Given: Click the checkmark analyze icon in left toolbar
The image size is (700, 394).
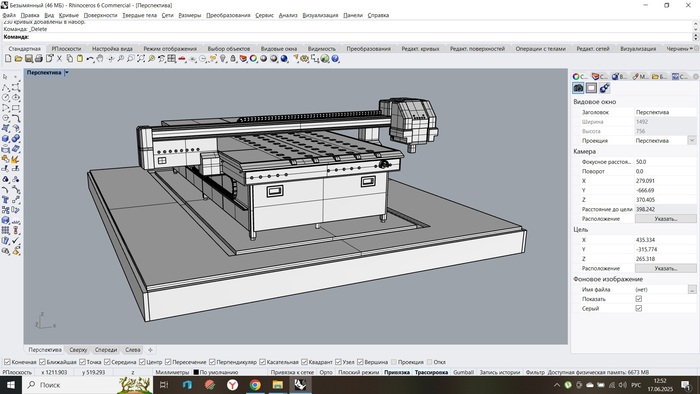Looking at the screenshot, I should click(x=16, y=241).
